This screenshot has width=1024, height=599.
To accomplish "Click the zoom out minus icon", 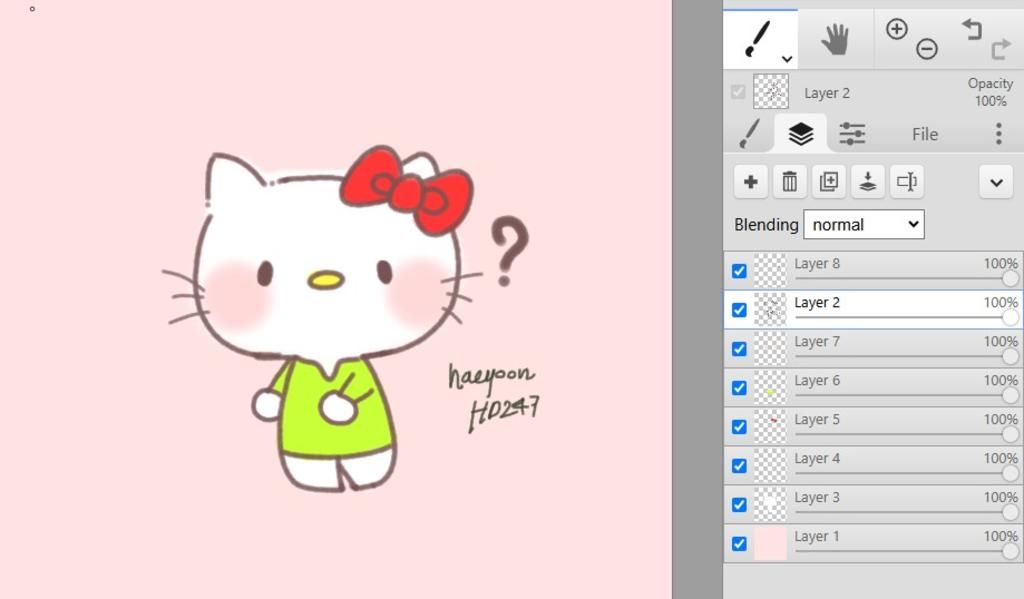I will 927,49.
